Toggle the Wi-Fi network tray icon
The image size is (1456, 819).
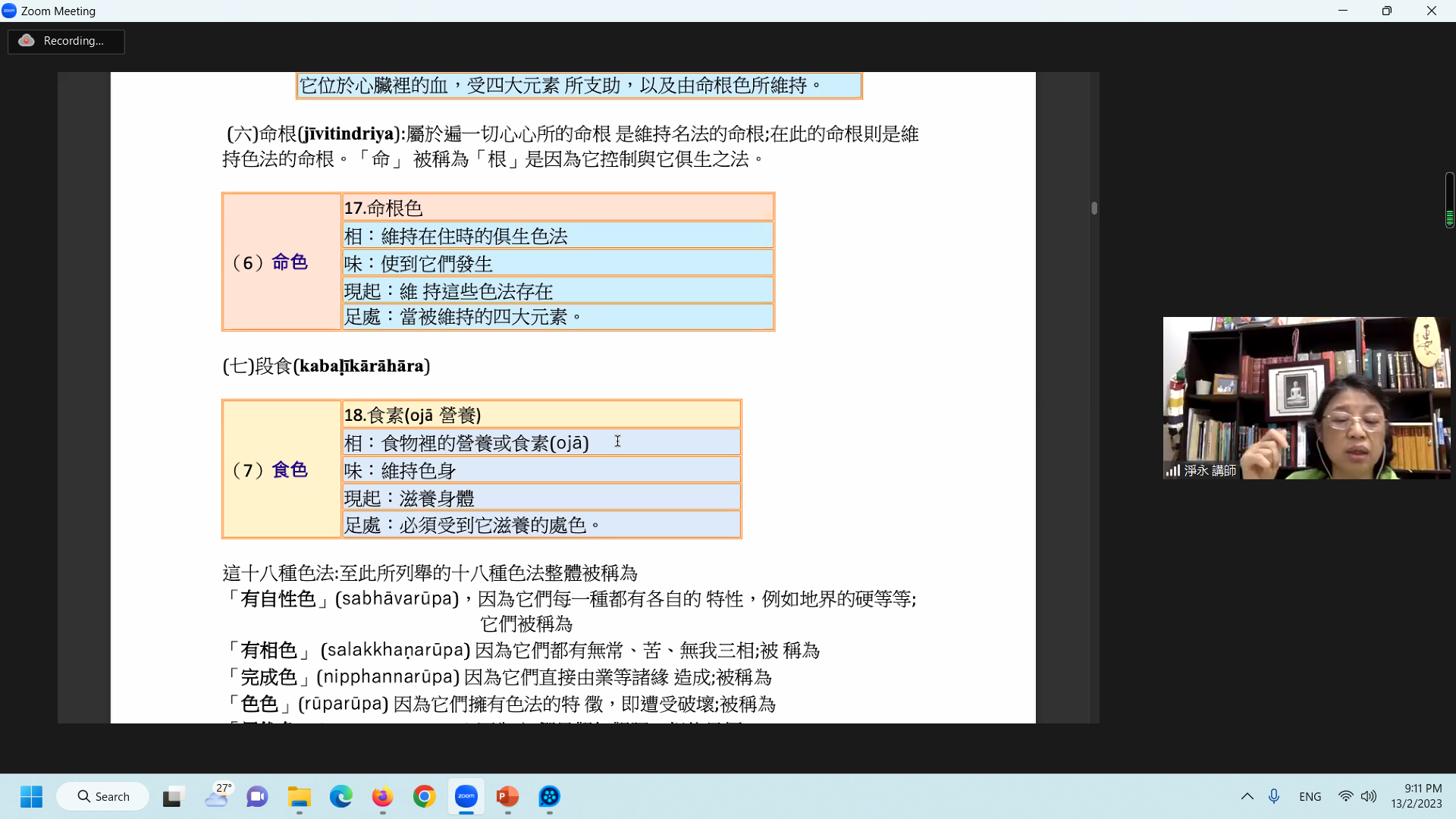tap(1345, 796)
